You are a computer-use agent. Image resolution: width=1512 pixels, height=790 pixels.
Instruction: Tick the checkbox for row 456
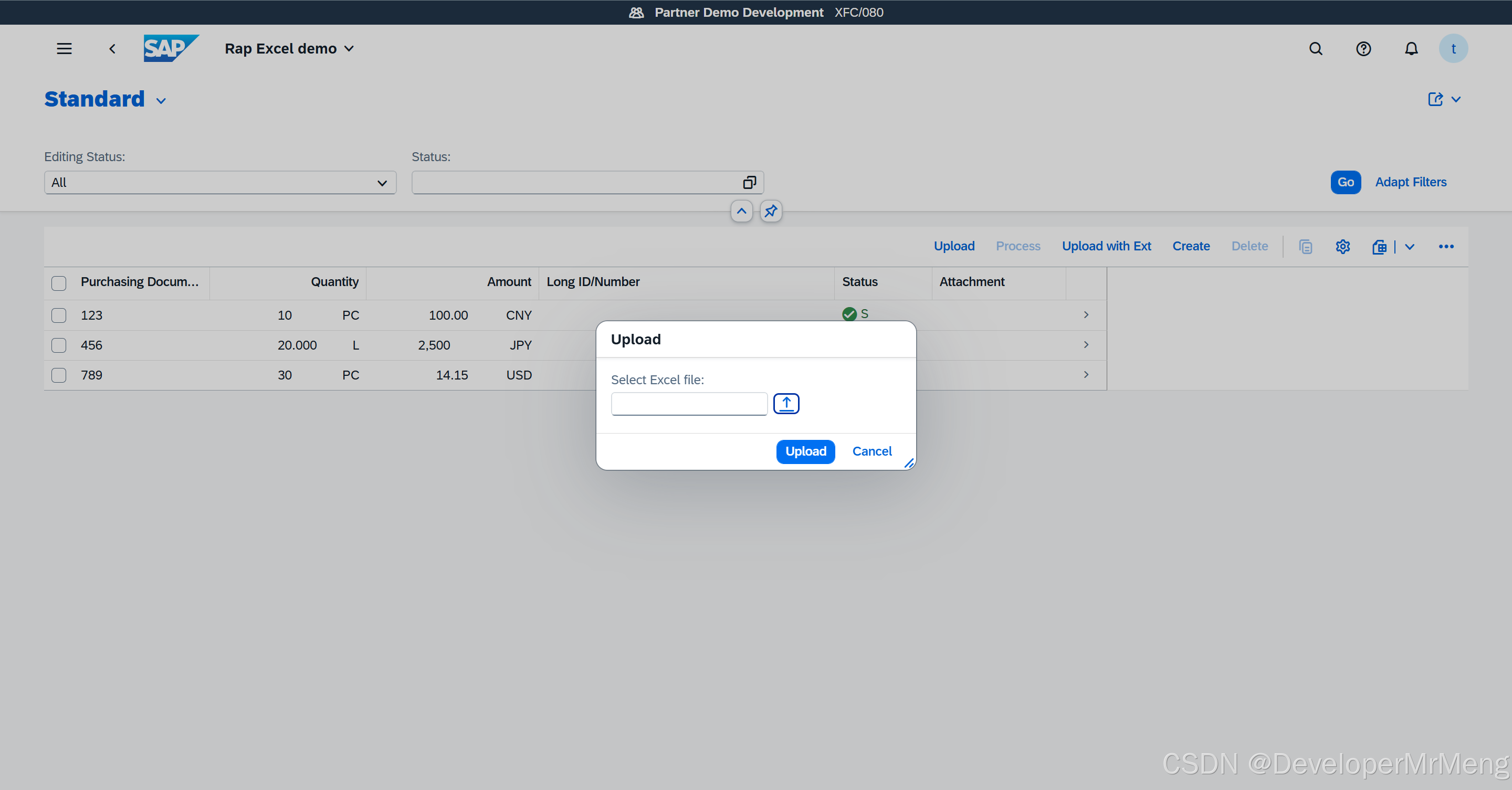click(59, 345)
